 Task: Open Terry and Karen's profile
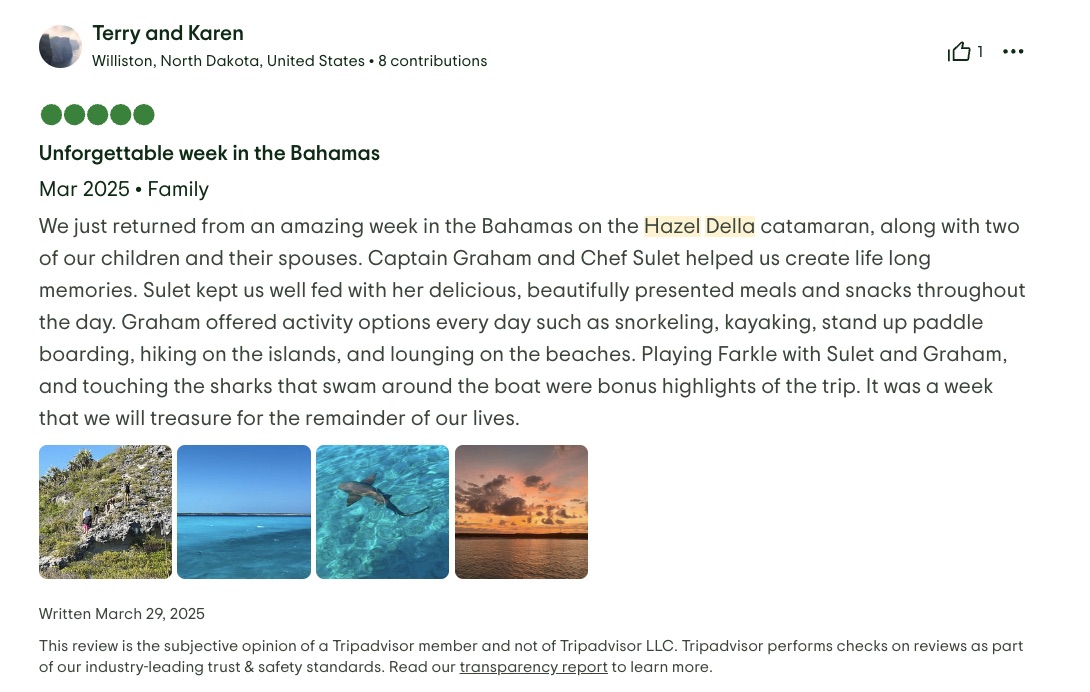coord(168,34)
